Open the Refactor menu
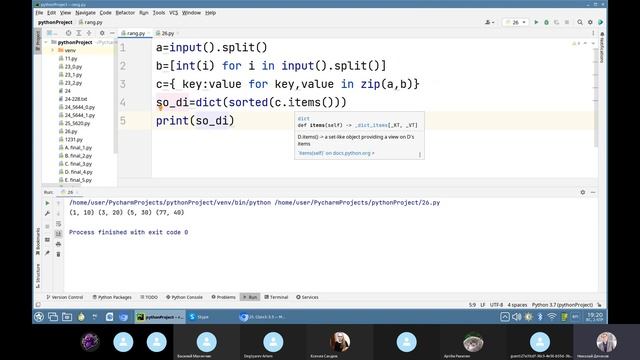The height and width of the screenshot is (360, 640). (x=125, y=13)
